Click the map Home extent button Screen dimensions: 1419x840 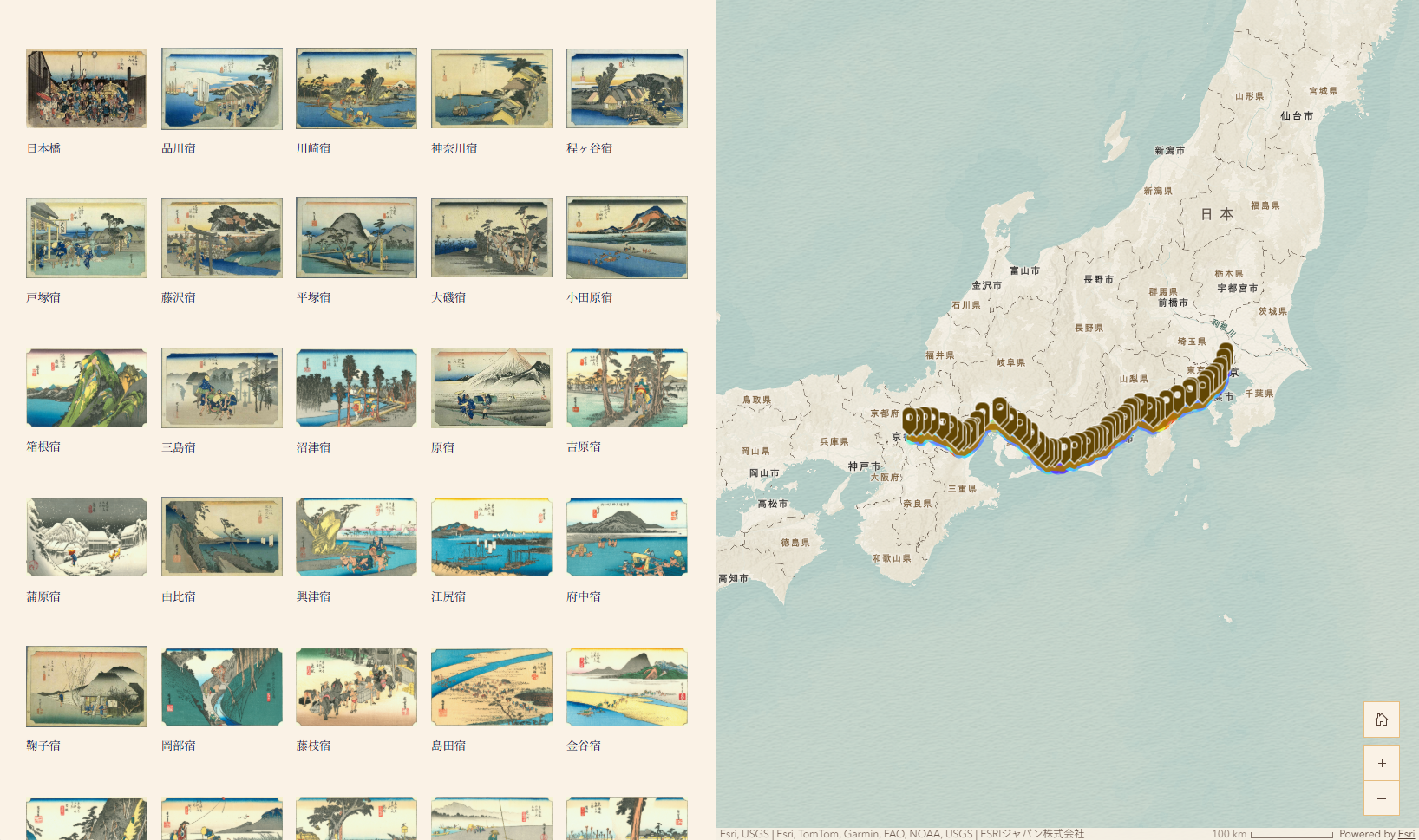click(x=1381, y=720)
